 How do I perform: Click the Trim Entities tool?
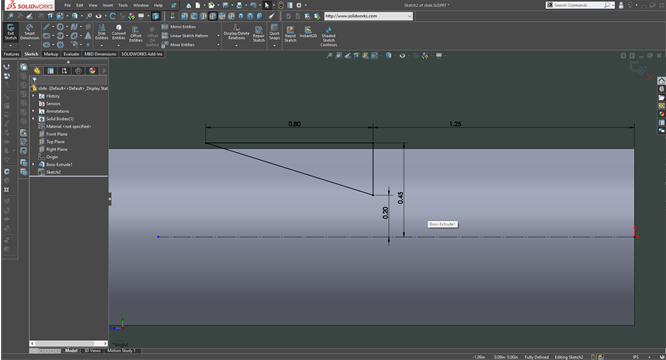(102, 32)
